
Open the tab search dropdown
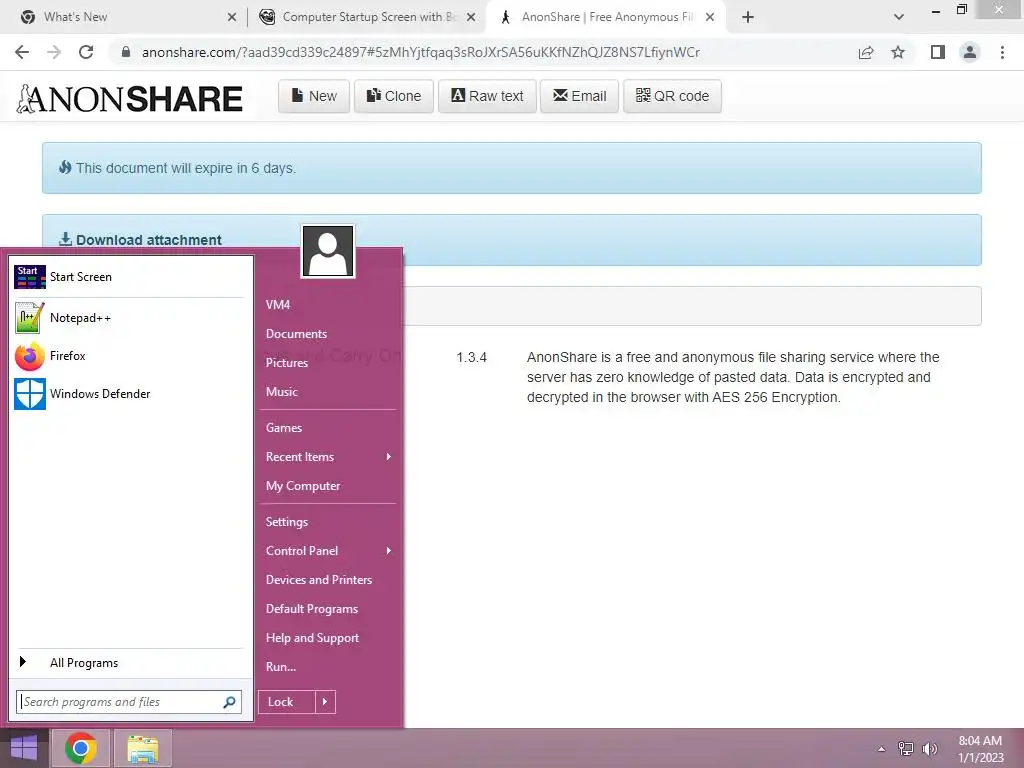click(899, 17)
